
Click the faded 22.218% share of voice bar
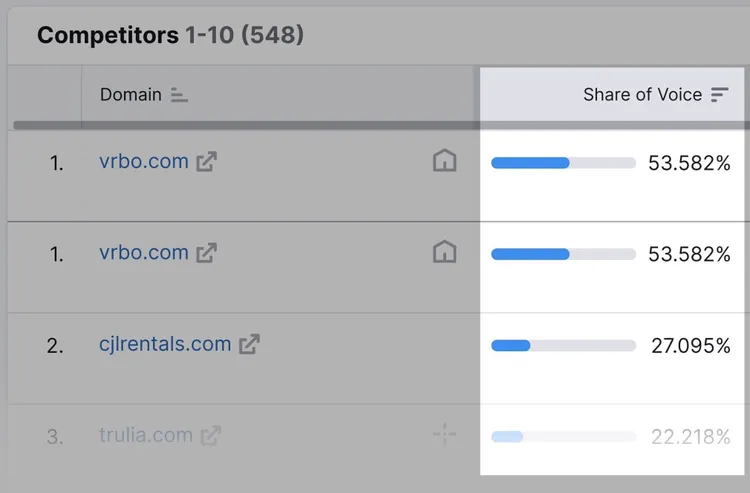click(563, 436)
